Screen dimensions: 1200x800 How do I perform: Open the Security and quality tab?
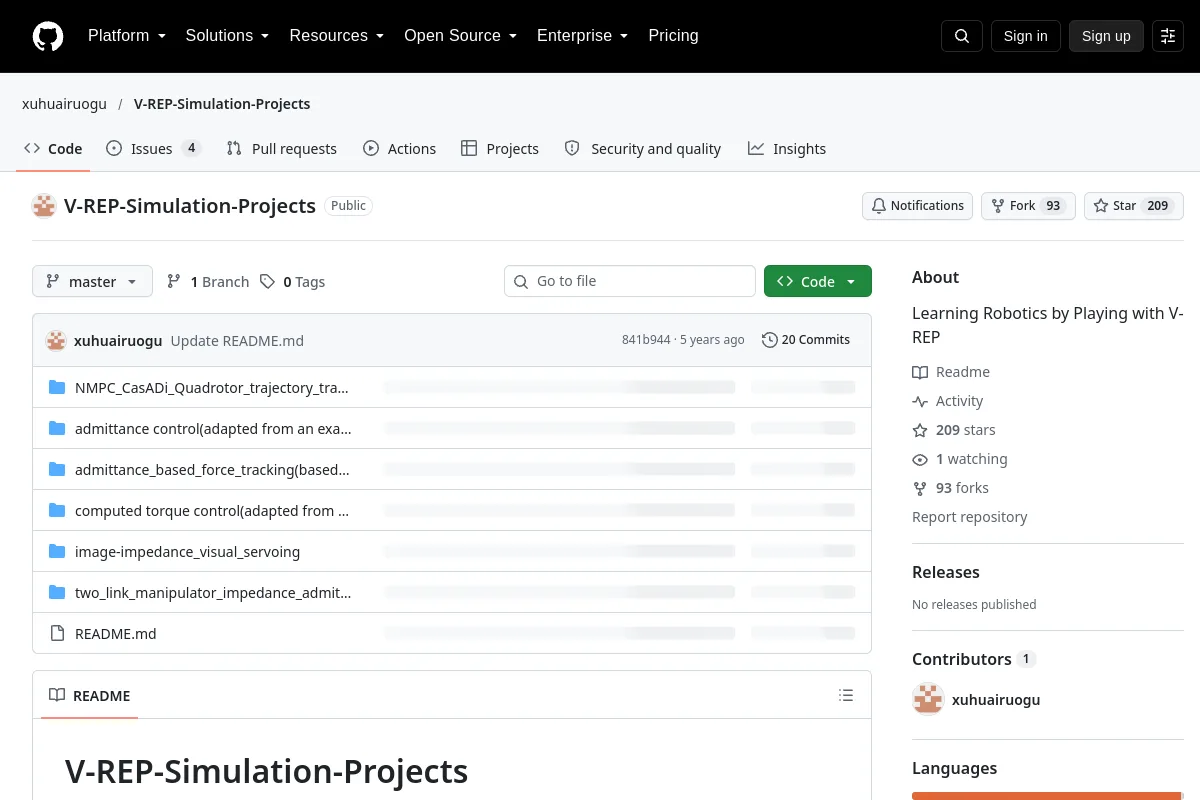642,149
